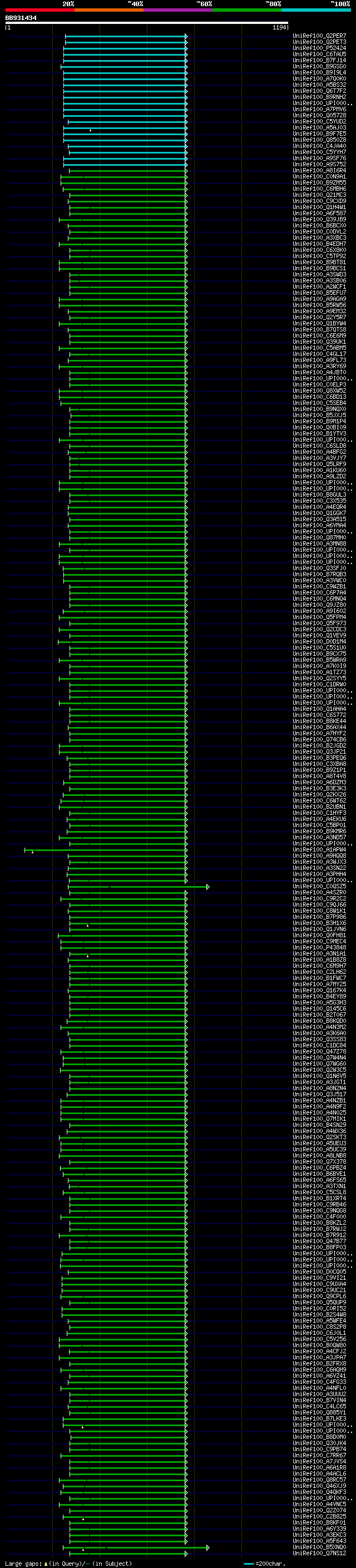The width and height of the screenshot is (356, 1568).
Task: Select hit label UniRef100_C6TAU5
Action: coord(319,55)
